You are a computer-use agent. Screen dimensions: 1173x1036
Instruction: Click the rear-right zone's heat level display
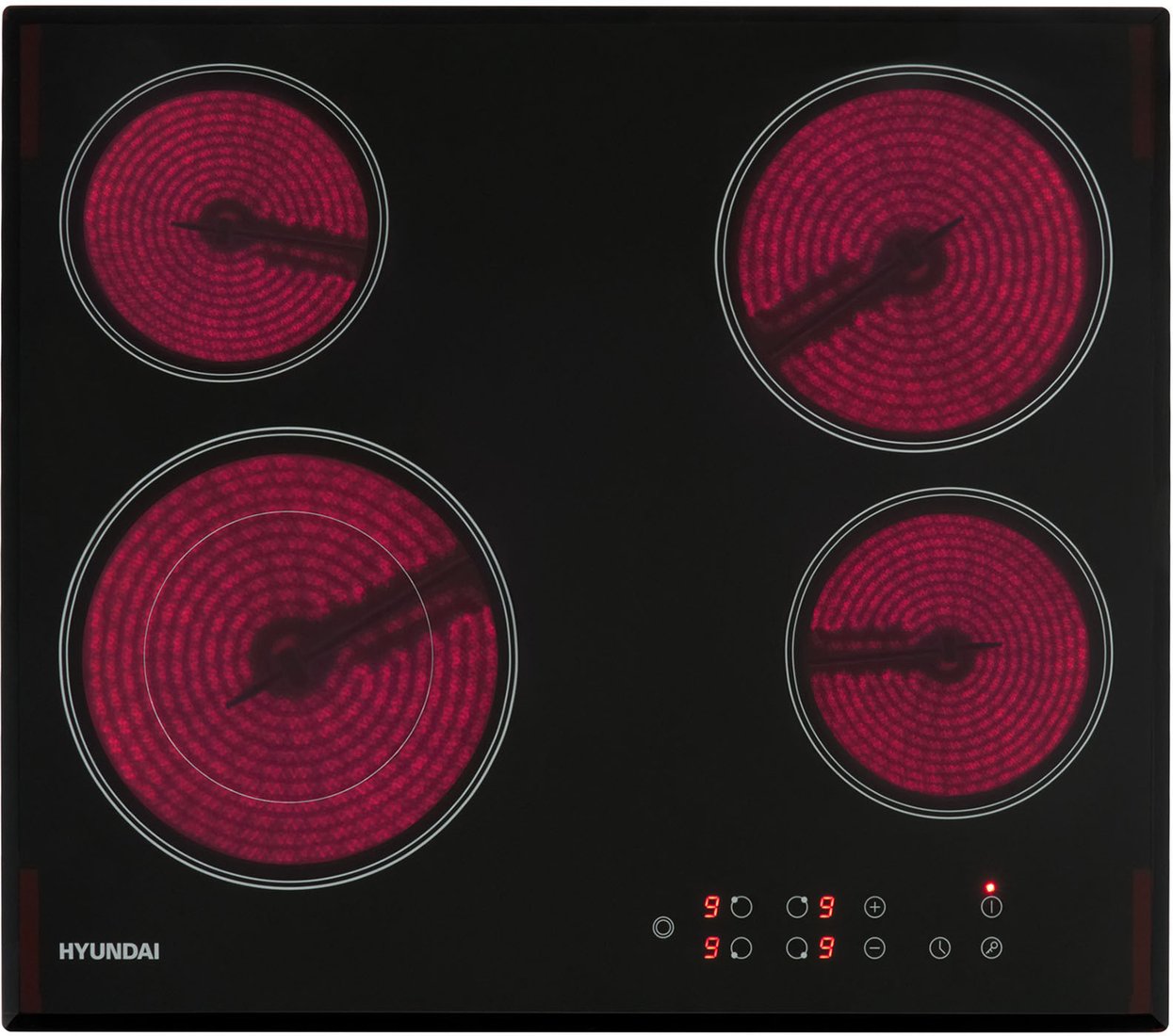click(827, 908)
